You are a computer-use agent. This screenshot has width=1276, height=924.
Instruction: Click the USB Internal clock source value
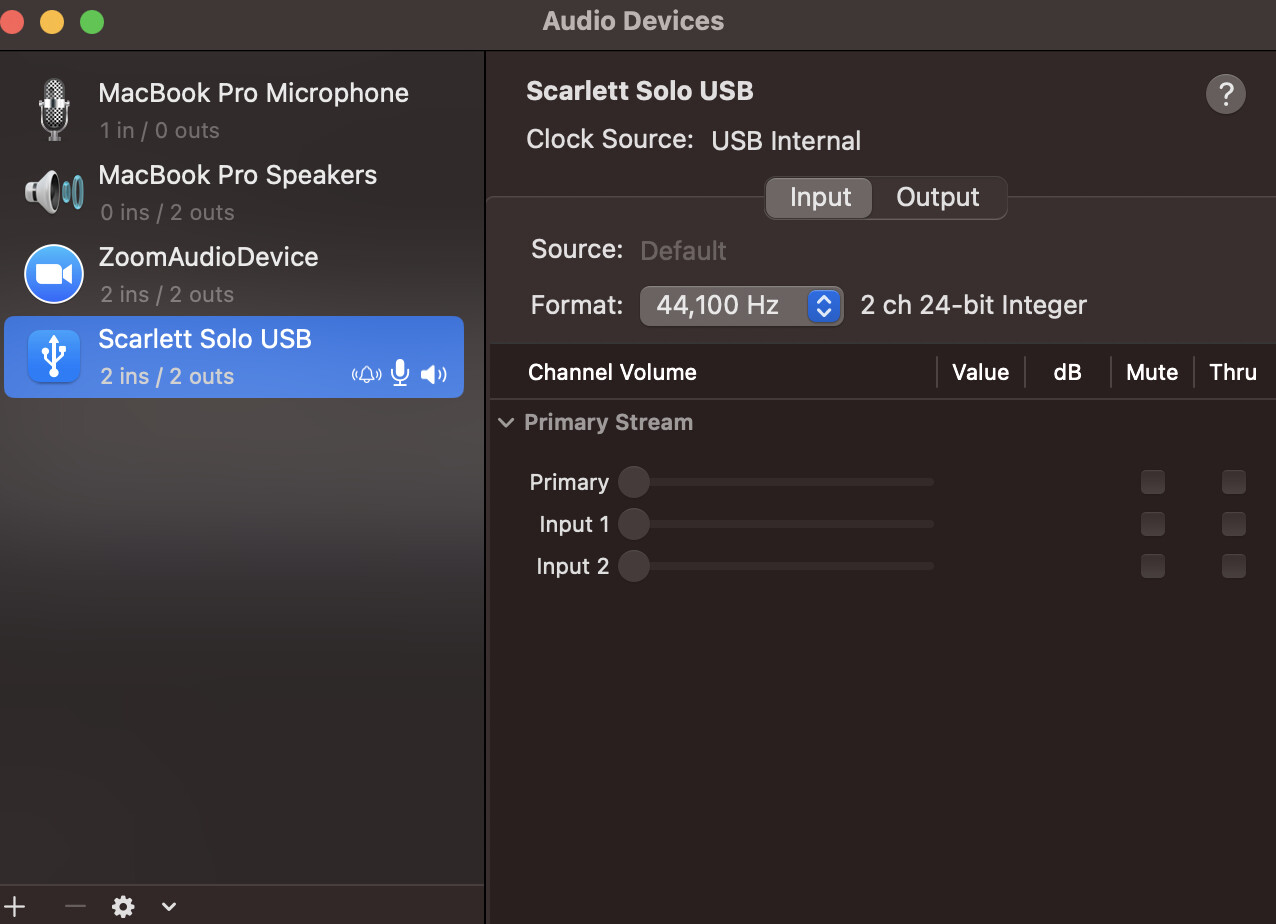click(786, 141)
